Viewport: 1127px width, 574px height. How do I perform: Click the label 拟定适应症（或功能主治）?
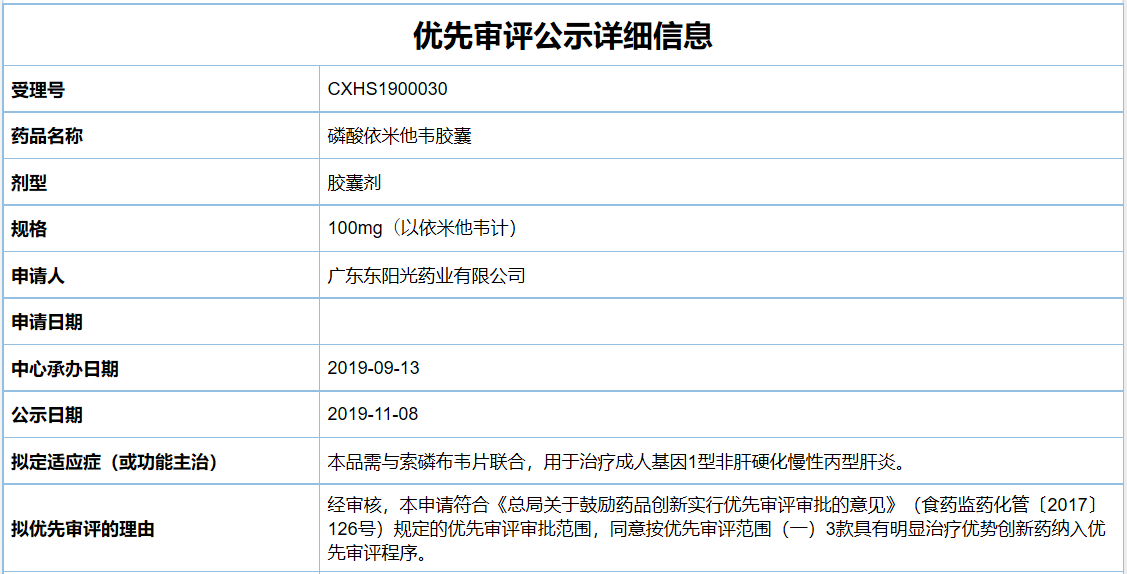click(x=114, y=461)
